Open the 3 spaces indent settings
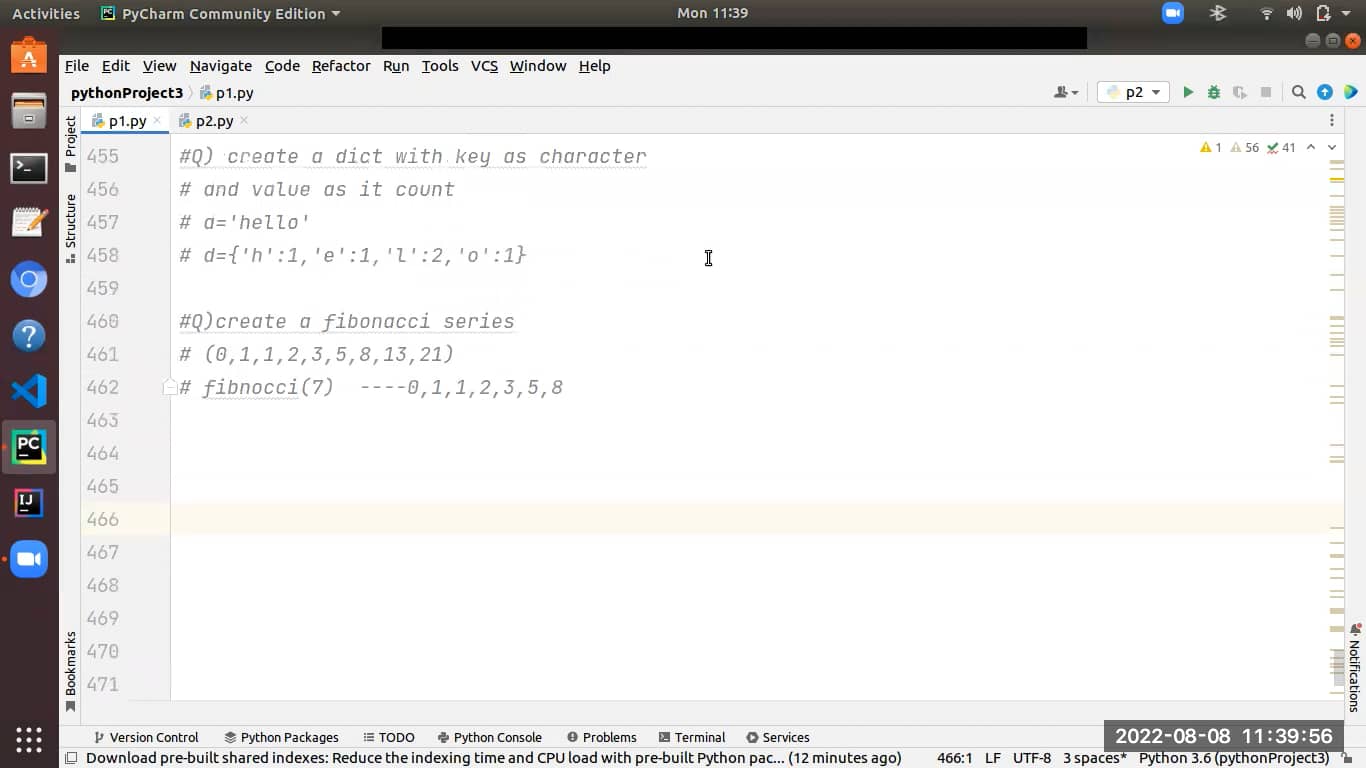 (x=1094, y=758)
